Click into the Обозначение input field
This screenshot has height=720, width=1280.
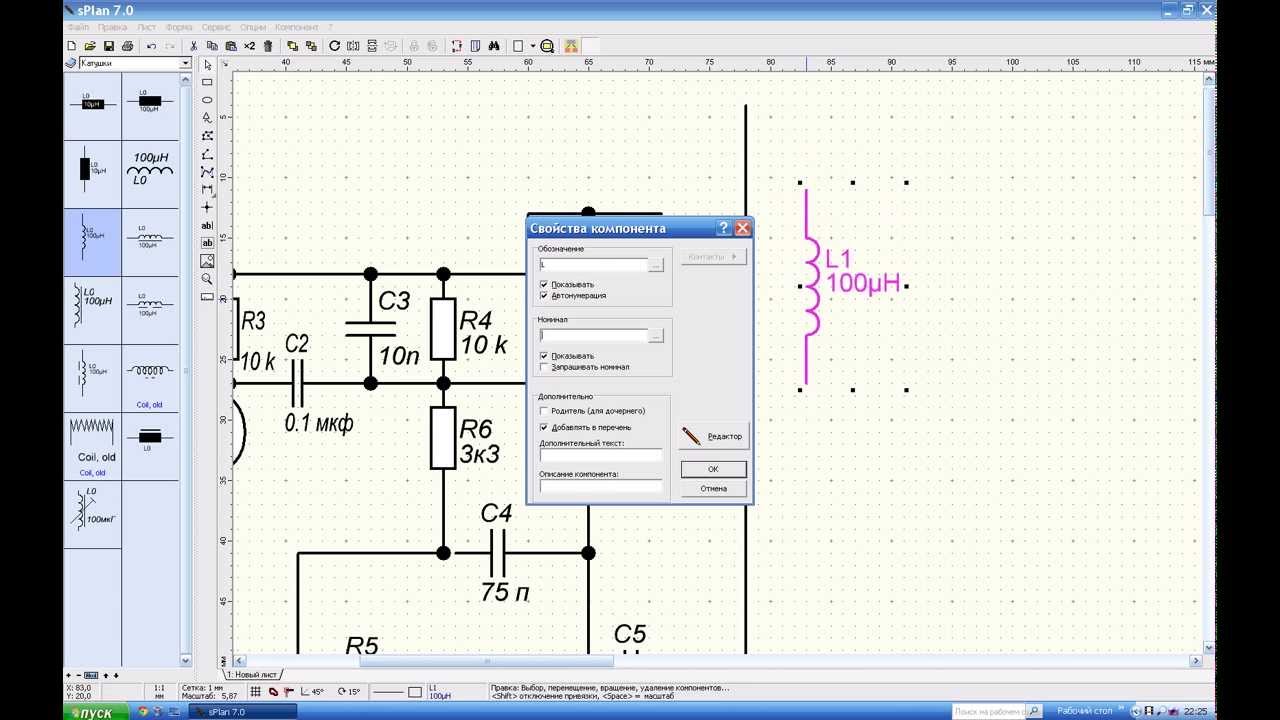pyautogui.click(x=593, y=265)
